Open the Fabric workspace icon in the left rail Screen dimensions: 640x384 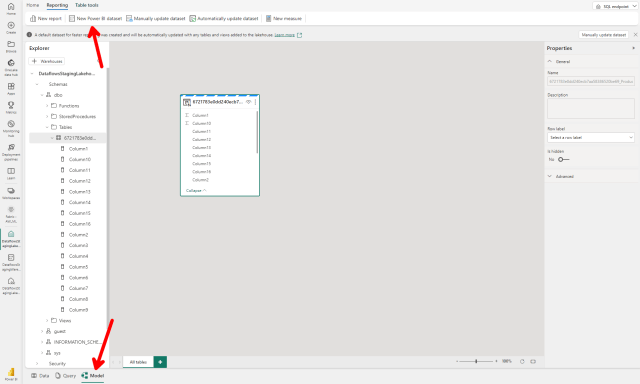pyautogui.click(x=11, y=215)
